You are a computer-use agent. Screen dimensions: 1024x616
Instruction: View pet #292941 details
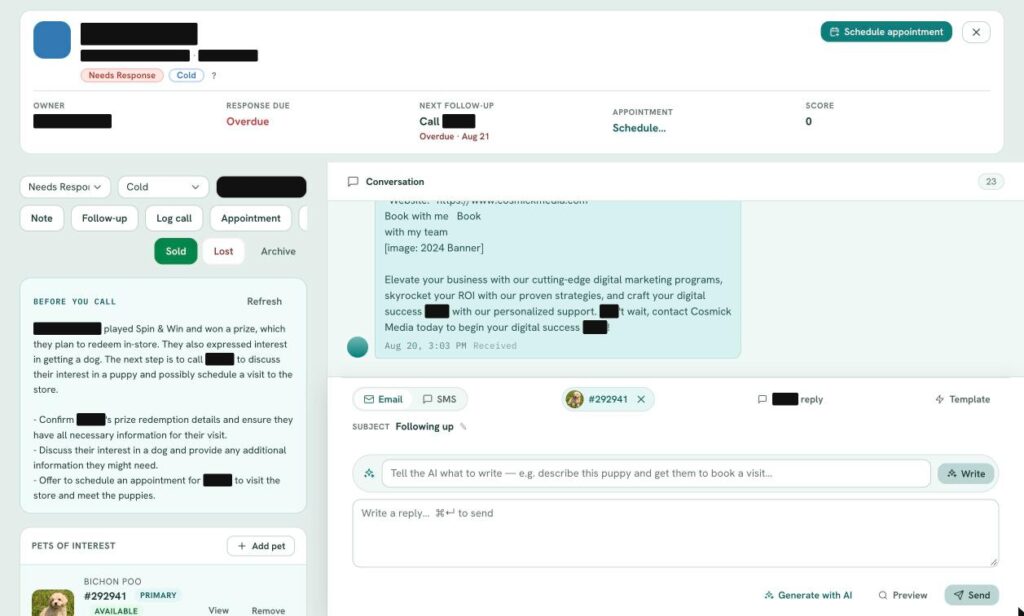click(x=218, y=610)
